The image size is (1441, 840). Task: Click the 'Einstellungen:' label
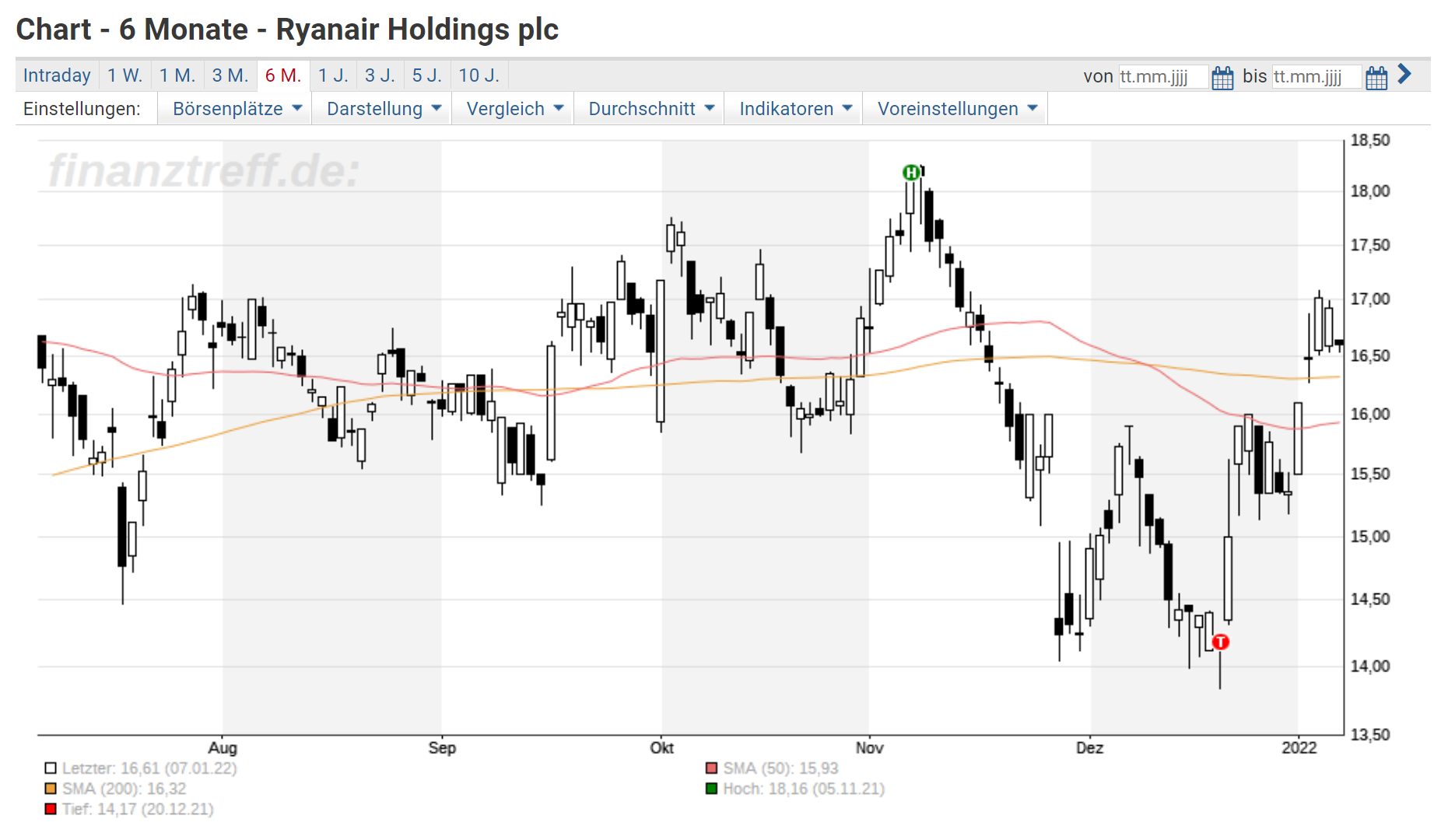click(x=82, y=109)
